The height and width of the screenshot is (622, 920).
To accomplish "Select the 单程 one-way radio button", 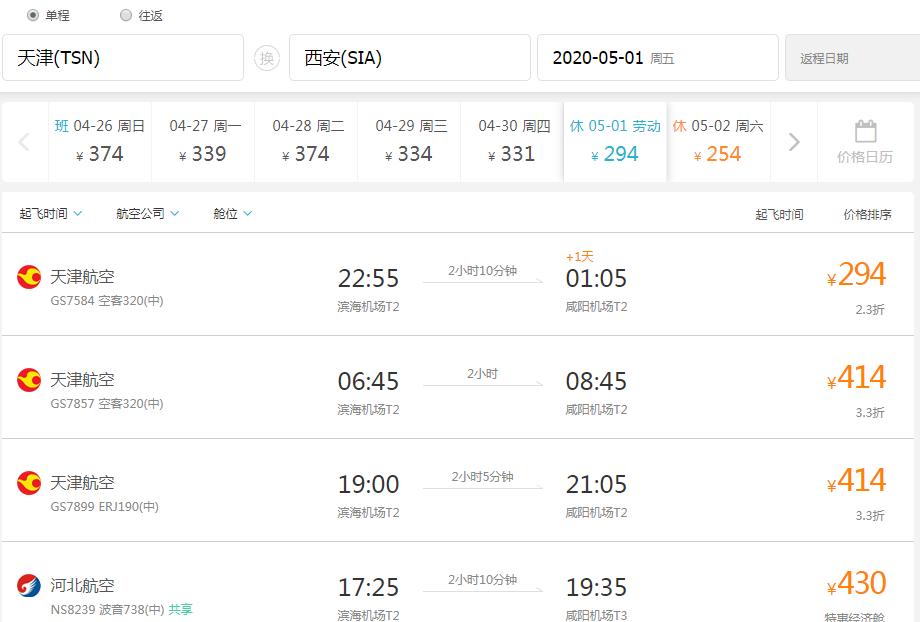I will point(33,15).
